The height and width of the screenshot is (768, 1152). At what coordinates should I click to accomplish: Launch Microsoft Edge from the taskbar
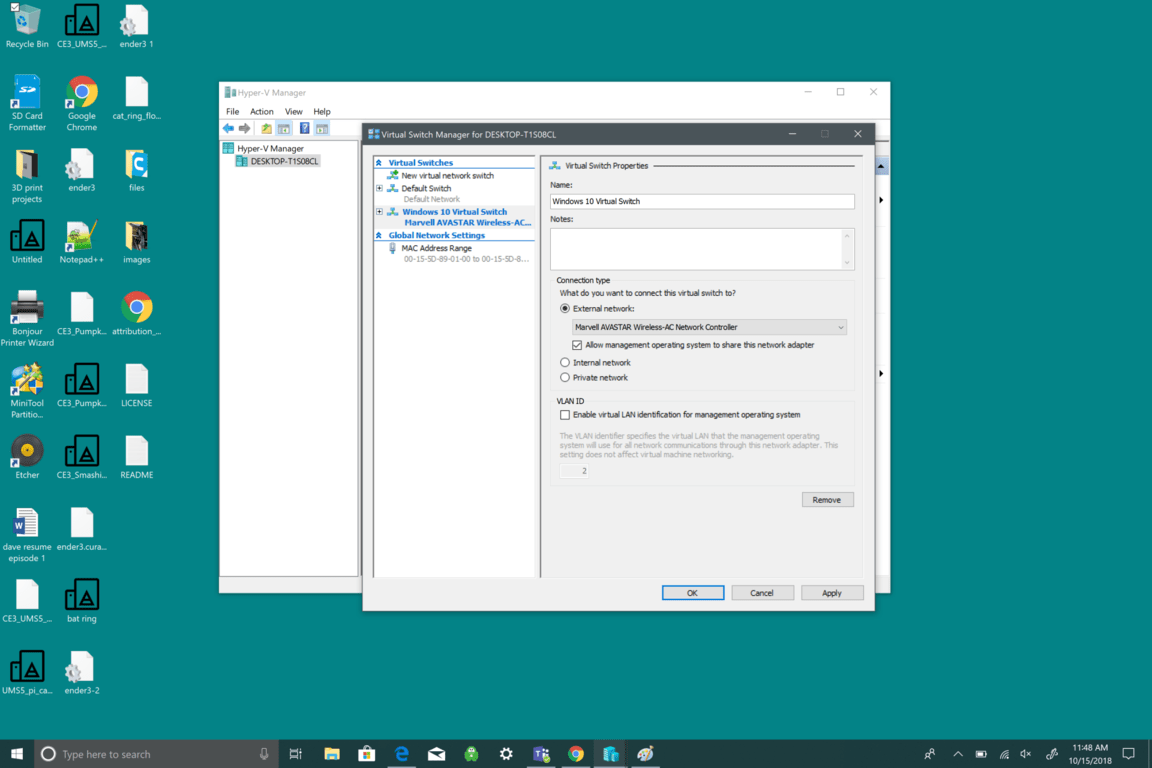coord(402,754)
